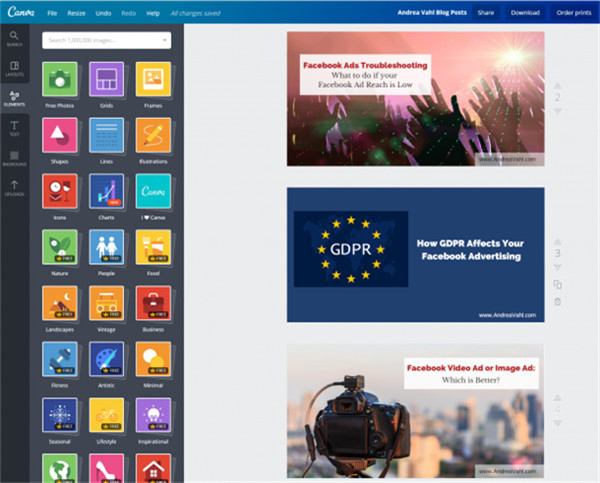Select the Facebook Video Ad design
Viewport: 600px width, 483px height.
(416, 411)
